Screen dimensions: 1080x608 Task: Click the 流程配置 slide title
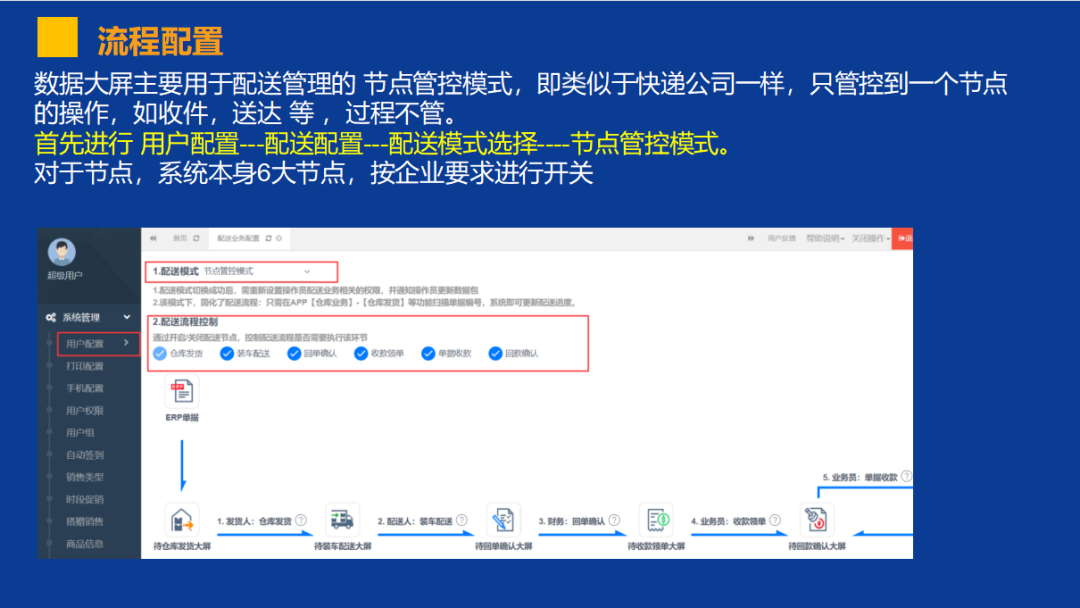click(x=160, y=41)
